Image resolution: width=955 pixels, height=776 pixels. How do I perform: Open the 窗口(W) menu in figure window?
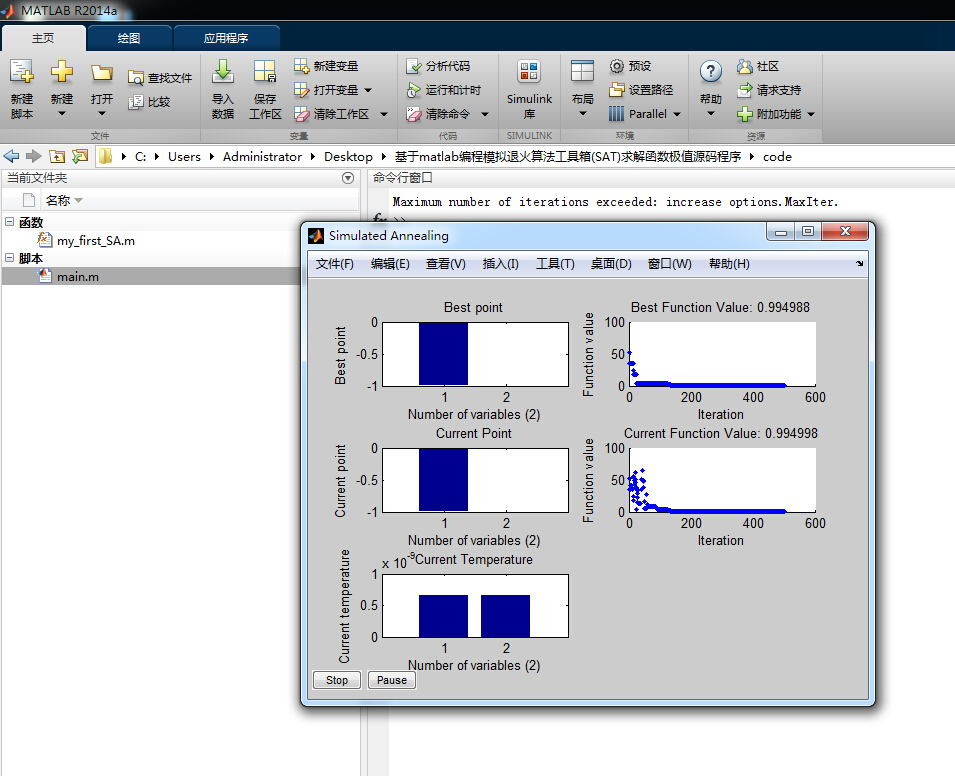click(x=669, y=264)
